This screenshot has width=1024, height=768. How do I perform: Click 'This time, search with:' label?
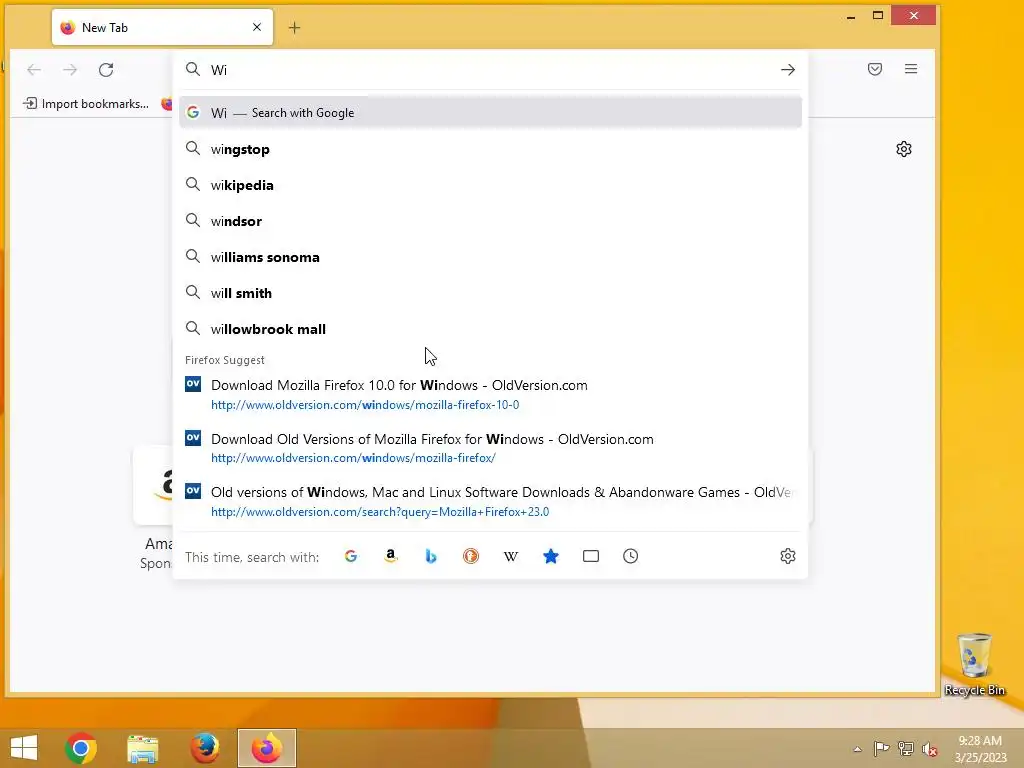click(252, 557)
